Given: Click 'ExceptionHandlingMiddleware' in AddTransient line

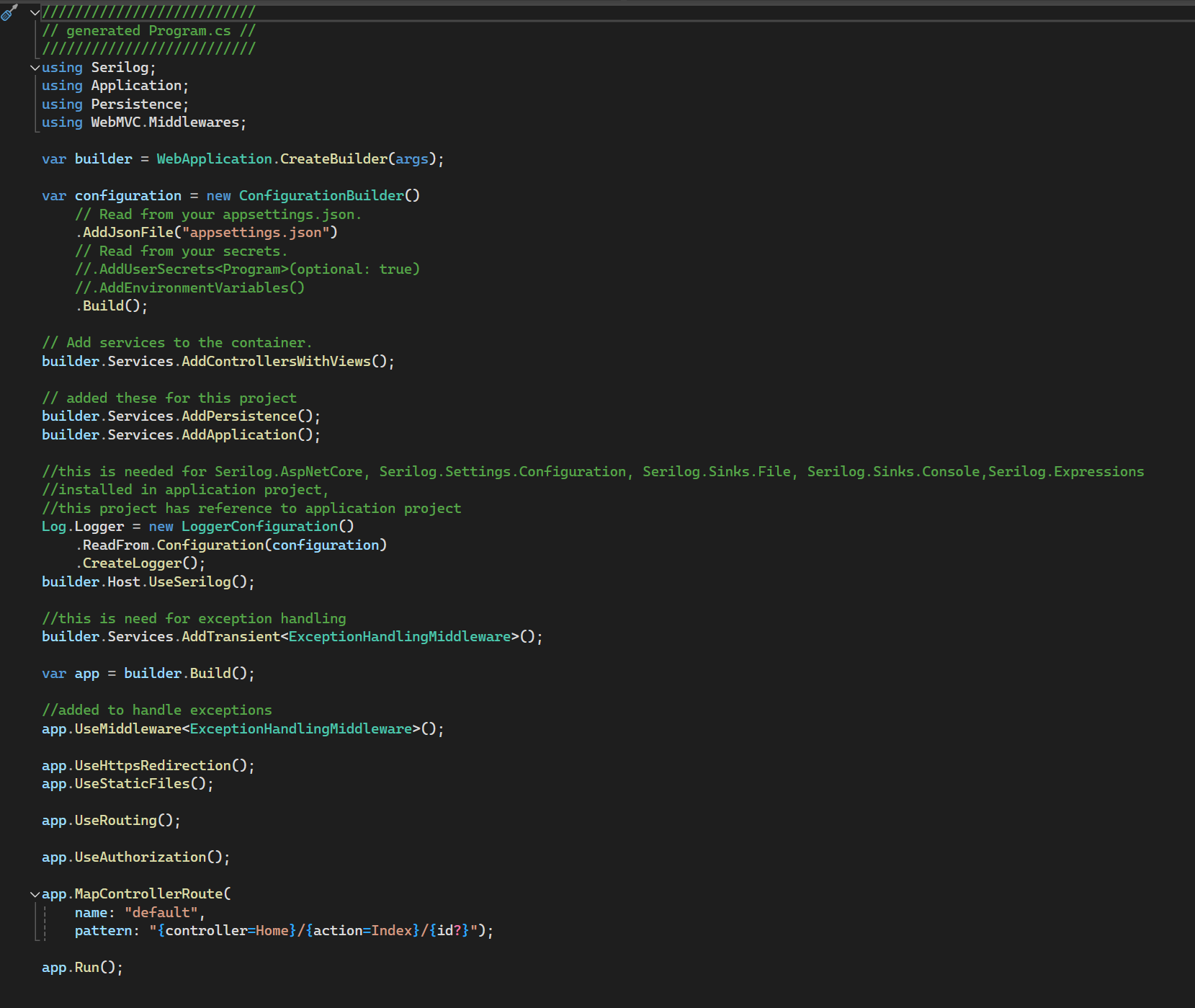Looking at the screenshot, I should 400,637.
